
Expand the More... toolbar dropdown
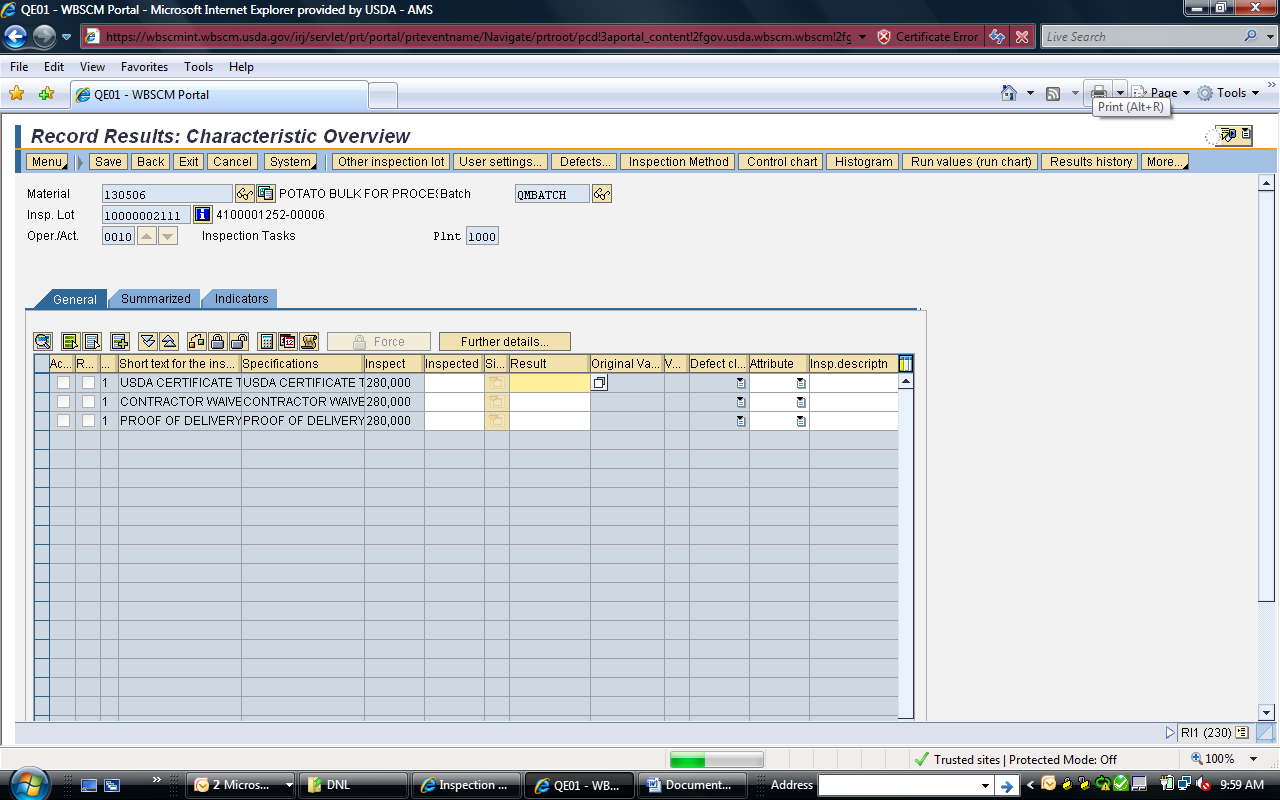[1165, 162]
